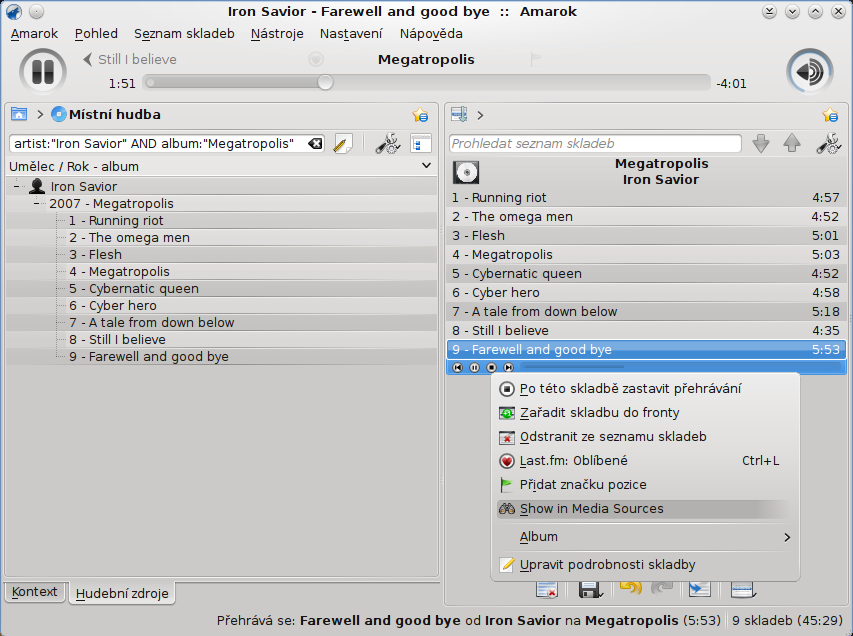Image resolution: width=853 pixels, height=636 pixels.
Task: Choose 'Přidat značku pozice'
Action: (645, 485)
